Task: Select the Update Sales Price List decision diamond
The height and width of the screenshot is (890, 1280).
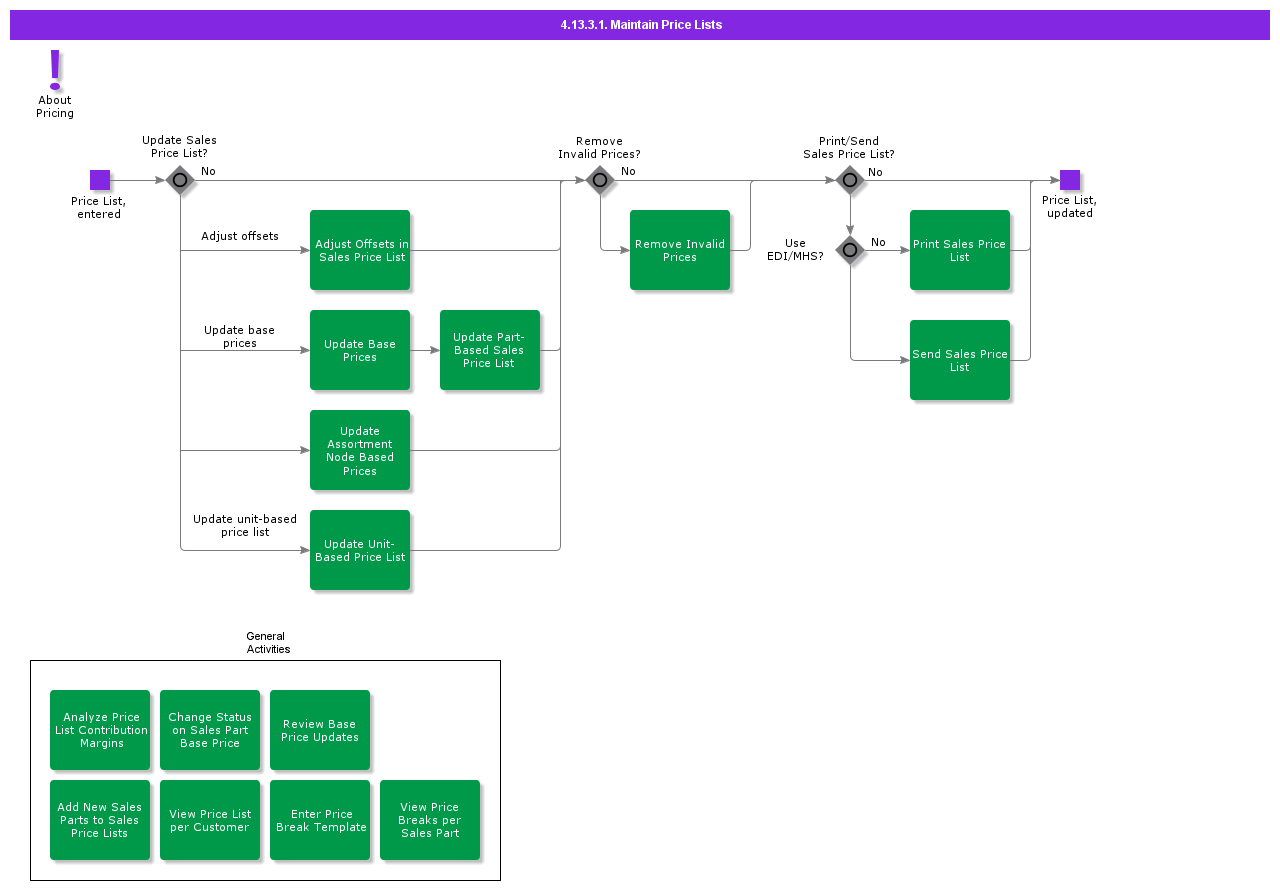Action: (x=180, y=180)
